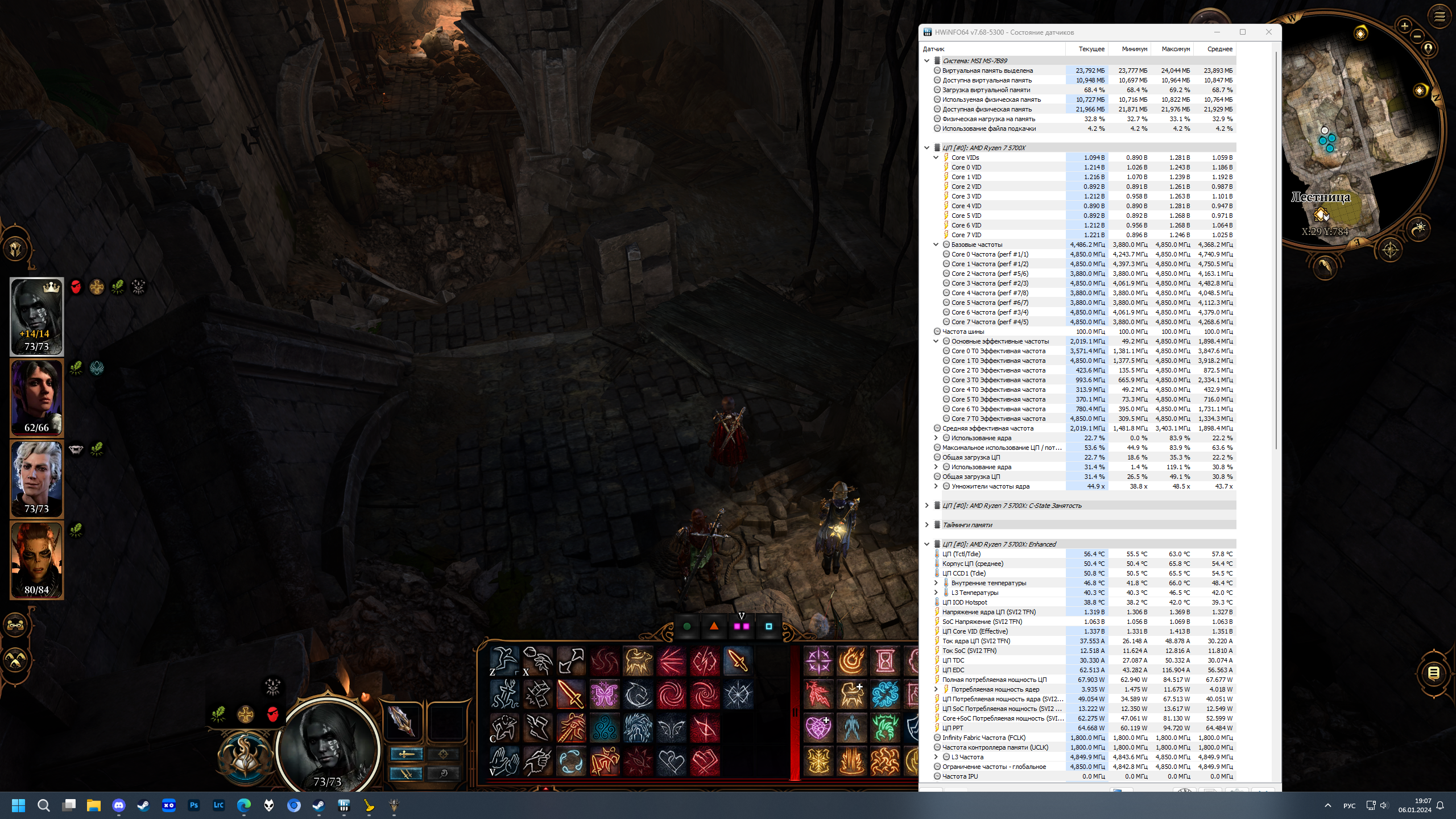
Task: Toggle the dual-wield crossed swords button
Action: 406,773
